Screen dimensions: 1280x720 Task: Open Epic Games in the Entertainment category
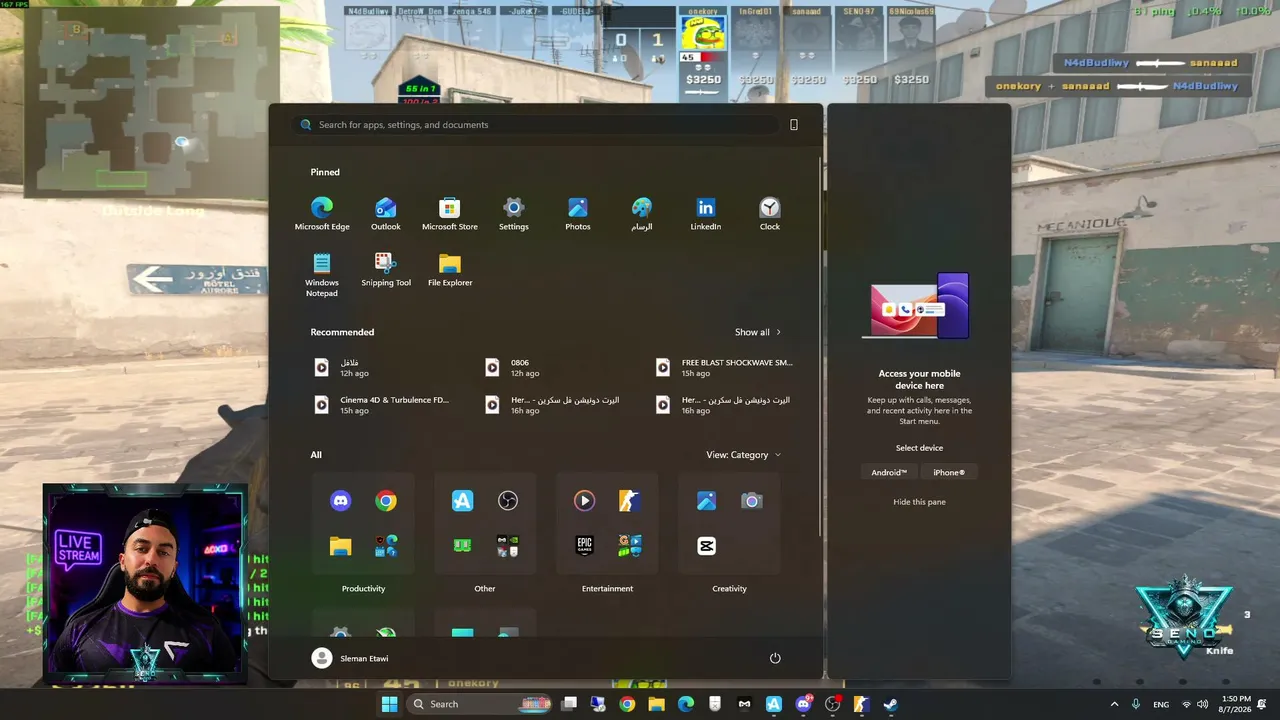(585, 546)
